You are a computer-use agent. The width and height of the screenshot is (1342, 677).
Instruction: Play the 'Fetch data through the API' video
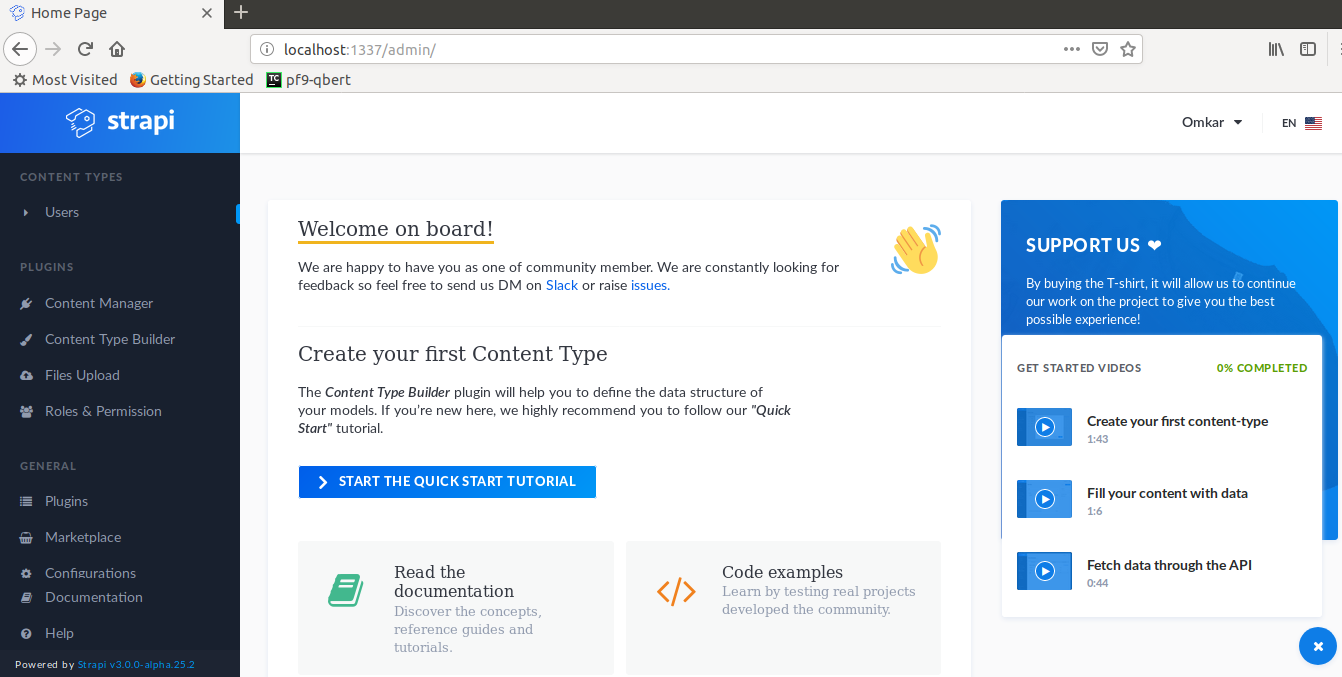pyautogui.click(x=1044, y=570)
